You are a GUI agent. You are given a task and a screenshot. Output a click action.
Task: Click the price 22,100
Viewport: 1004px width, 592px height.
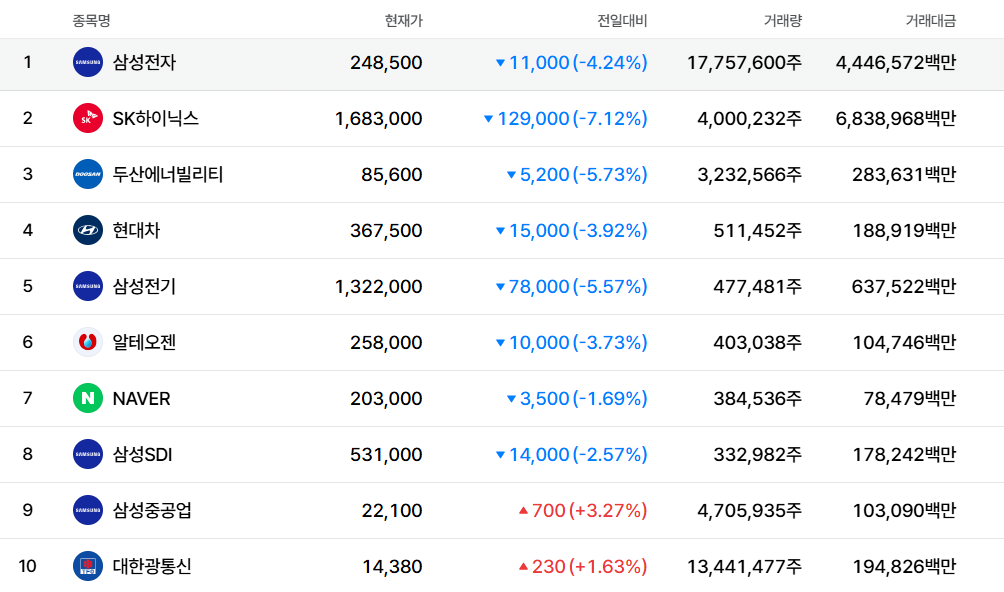(x=392, y=511)
